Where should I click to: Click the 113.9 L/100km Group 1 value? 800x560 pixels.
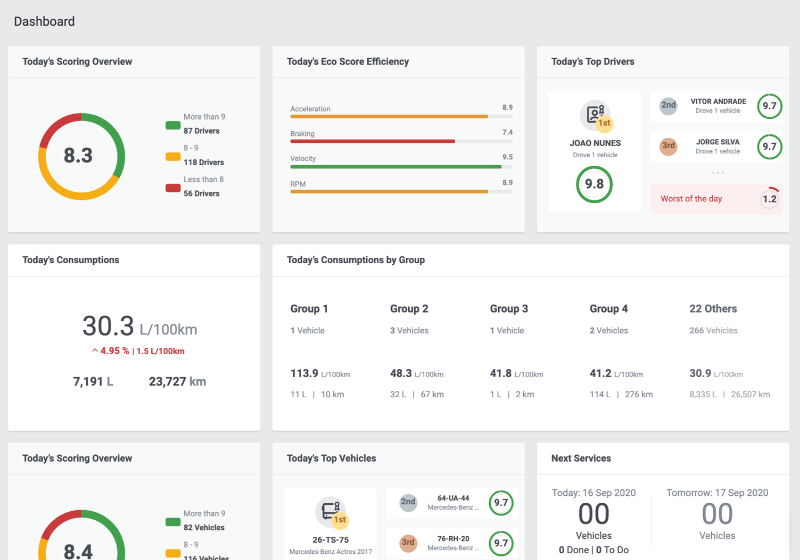point(320,373)
